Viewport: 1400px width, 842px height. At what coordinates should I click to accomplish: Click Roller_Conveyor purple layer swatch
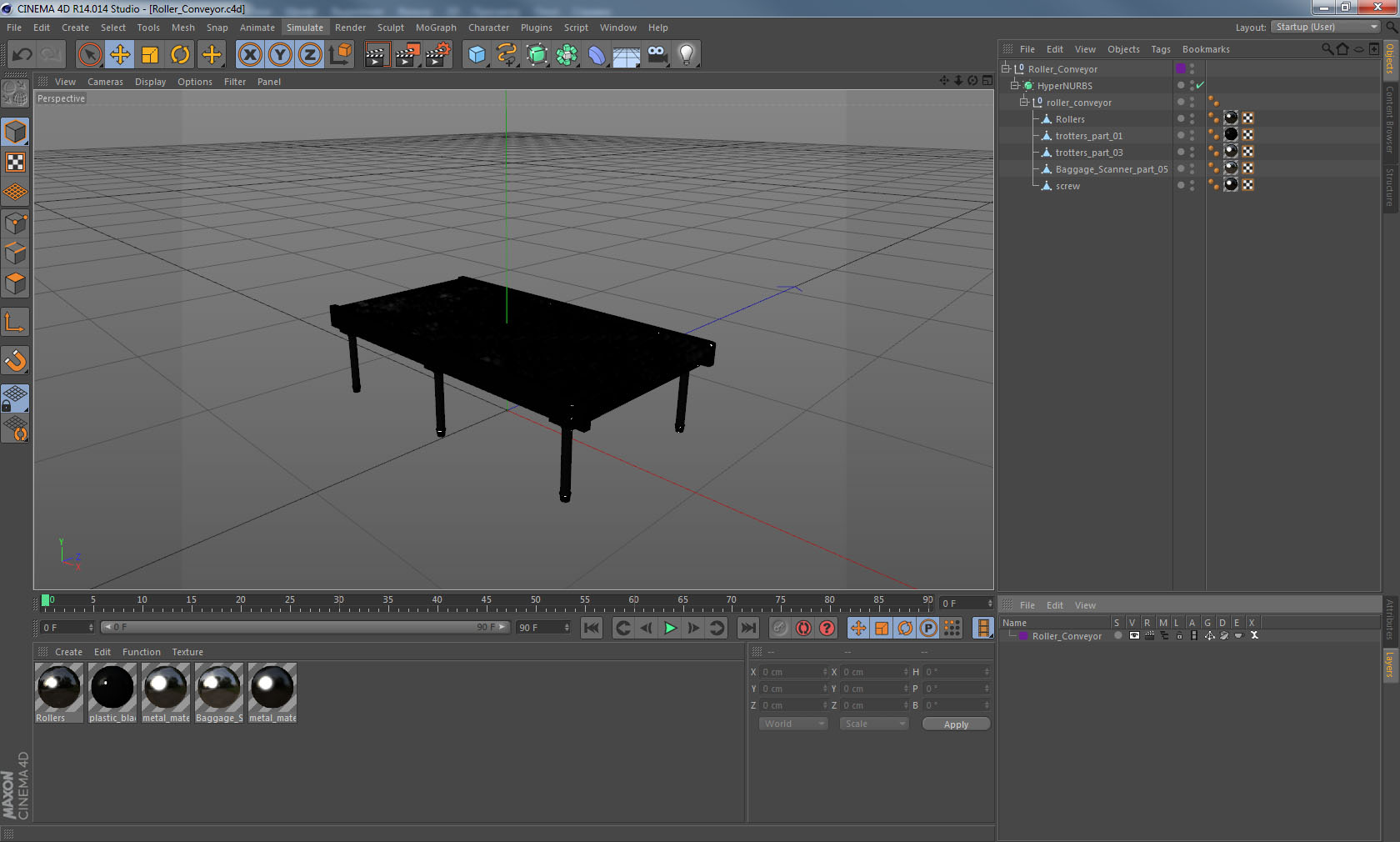click(x=1181, y=68)
